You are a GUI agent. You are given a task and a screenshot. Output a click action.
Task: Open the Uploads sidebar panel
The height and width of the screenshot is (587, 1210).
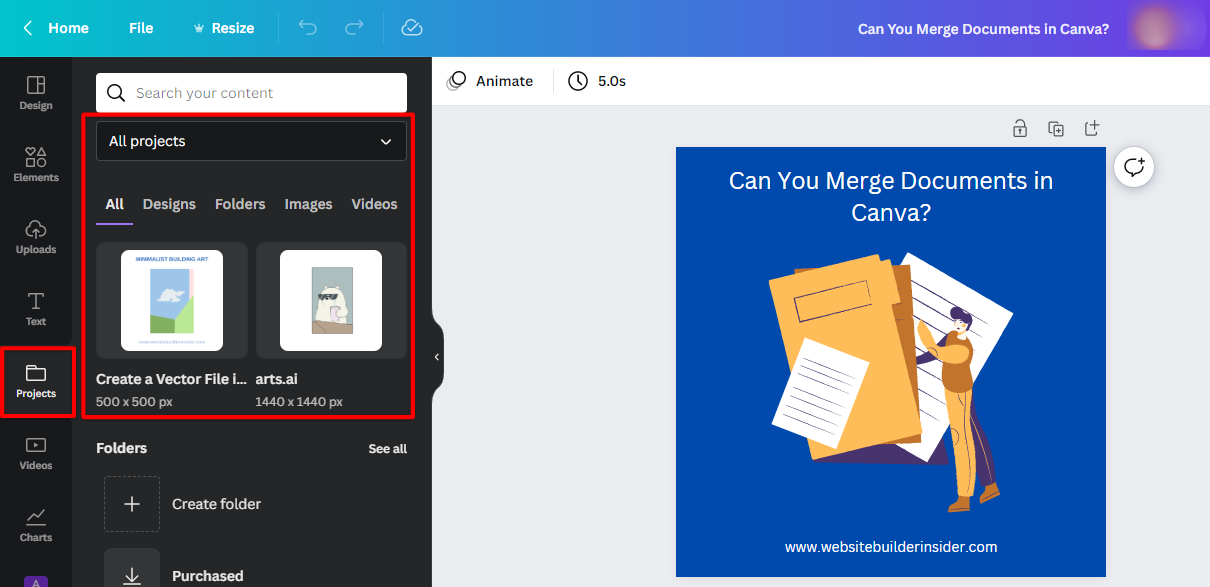pyautogui.click(x=36, y=237)
